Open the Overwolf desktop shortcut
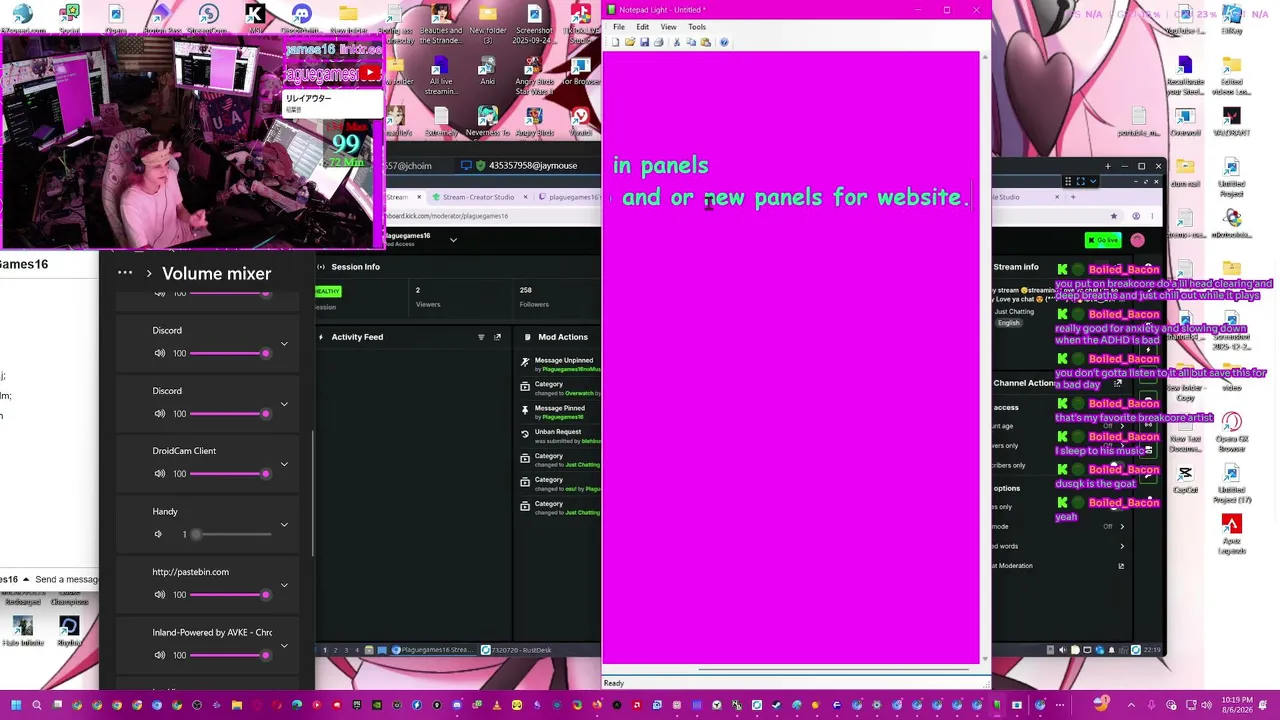This screenshot has width=1280, height=720. click(x=1185, y=123)
